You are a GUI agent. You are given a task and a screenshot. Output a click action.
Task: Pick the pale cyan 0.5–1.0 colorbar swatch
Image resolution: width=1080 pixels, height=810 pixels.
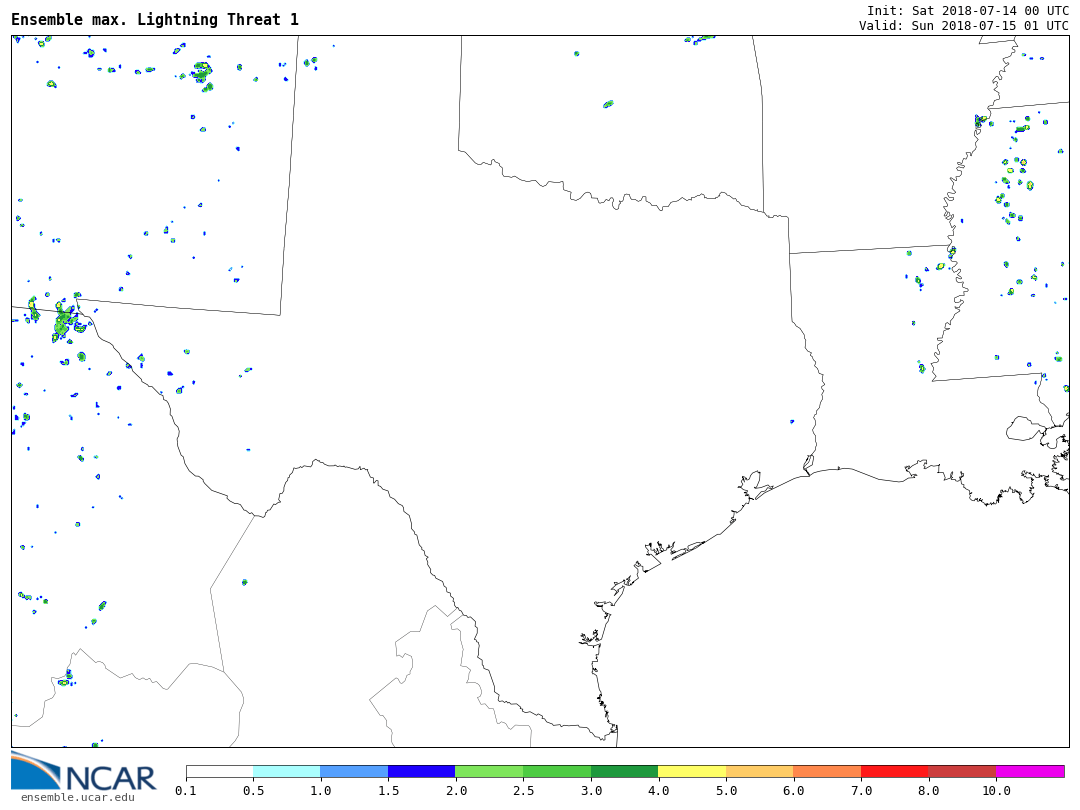click(287, 772)
